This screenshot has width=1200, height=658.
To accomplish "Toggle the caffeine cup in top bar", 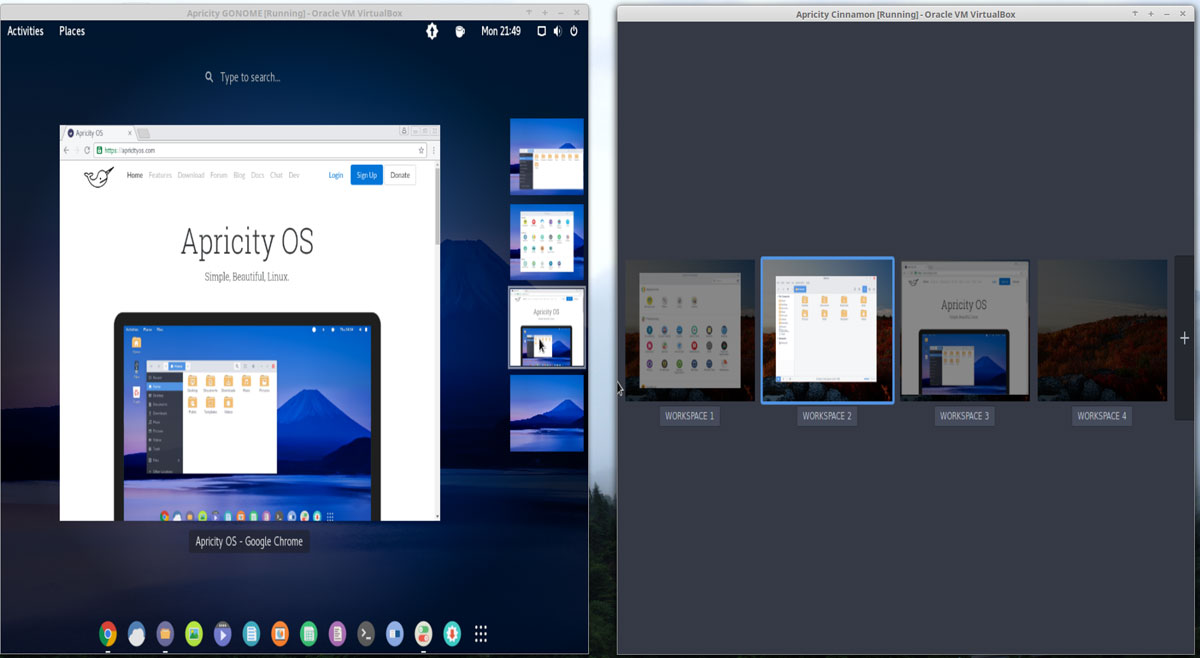I will pos(460,31).
